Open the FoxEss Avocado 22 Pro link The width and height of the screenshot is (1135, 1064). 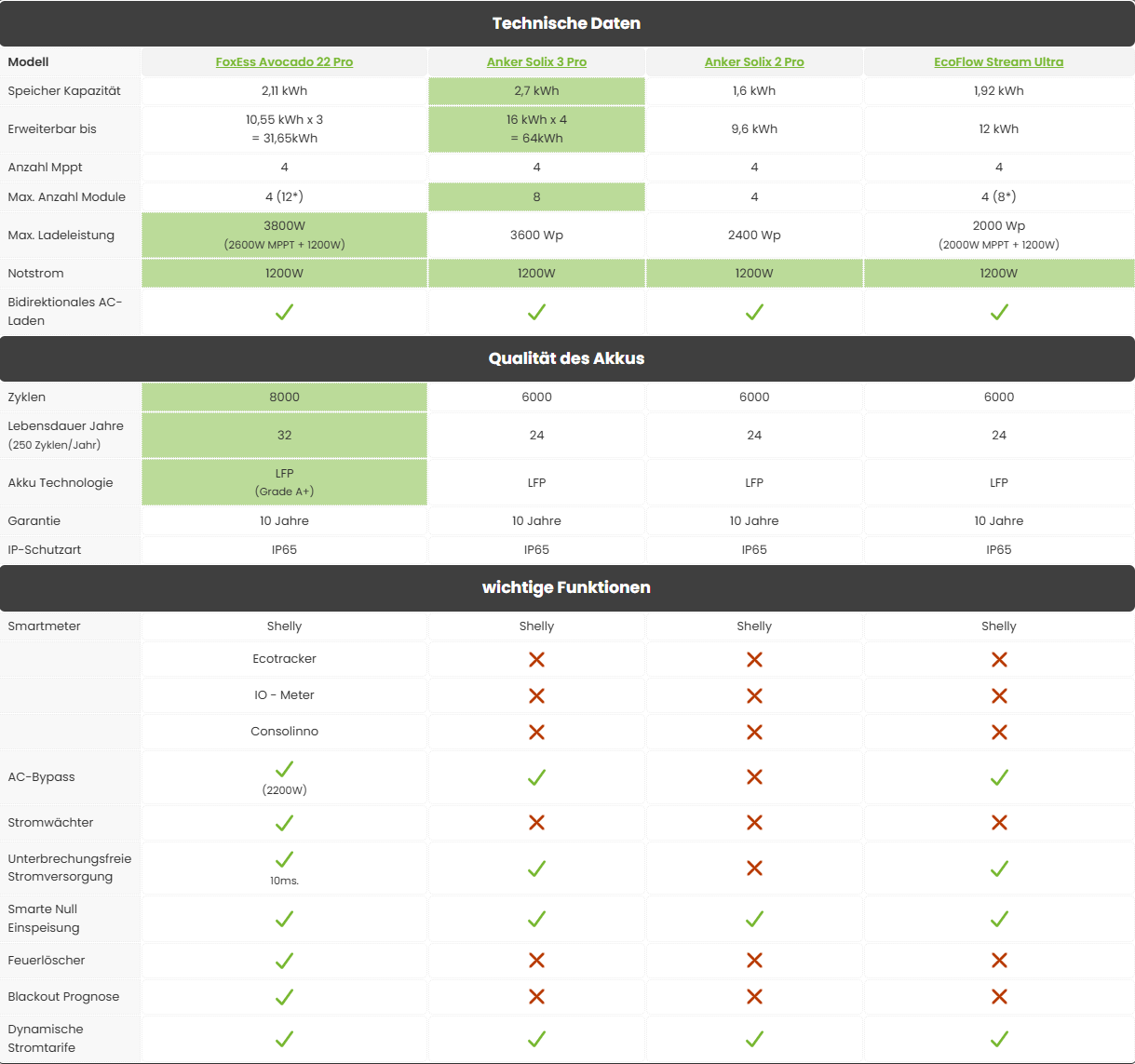284,62
